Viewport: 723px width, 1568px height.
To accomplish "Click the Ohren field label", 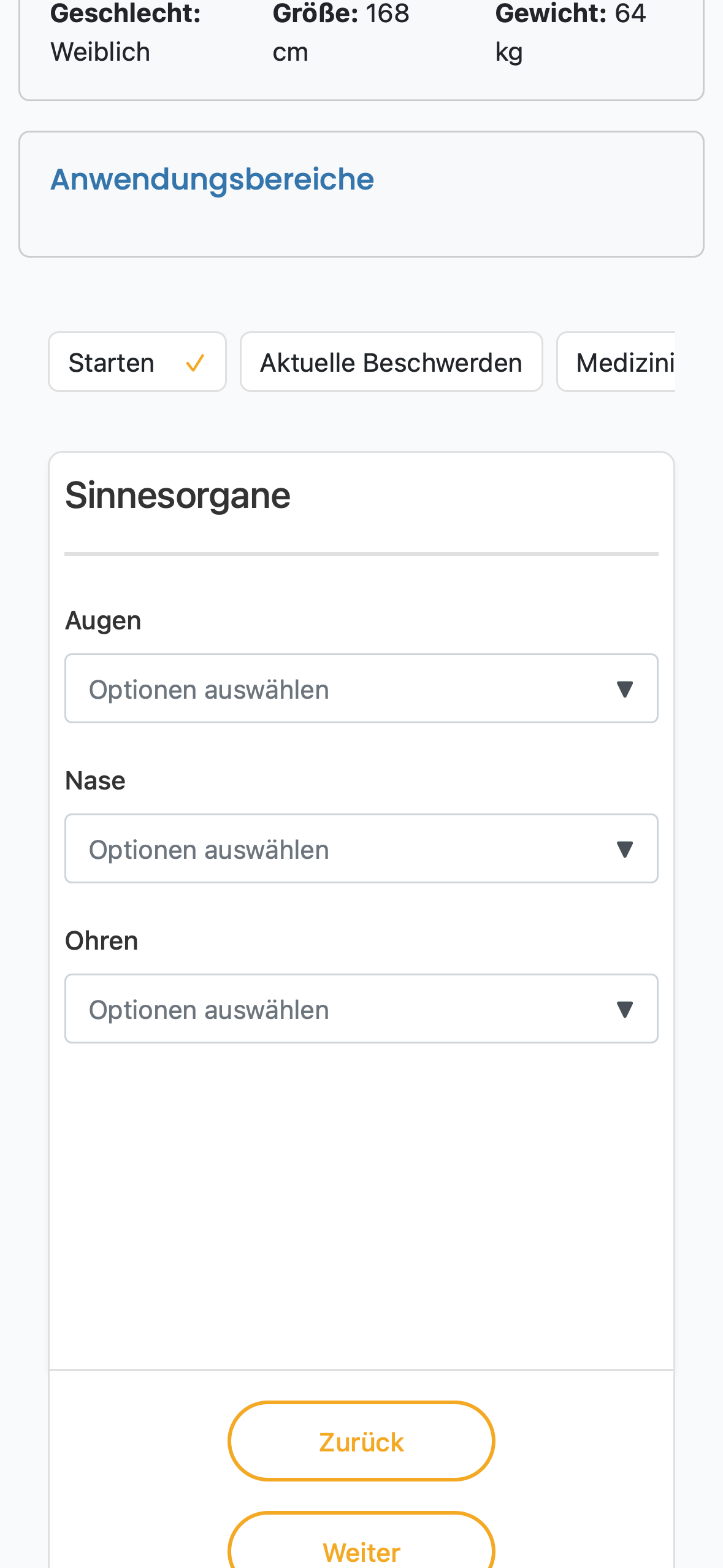I will [x=101, y=941].
